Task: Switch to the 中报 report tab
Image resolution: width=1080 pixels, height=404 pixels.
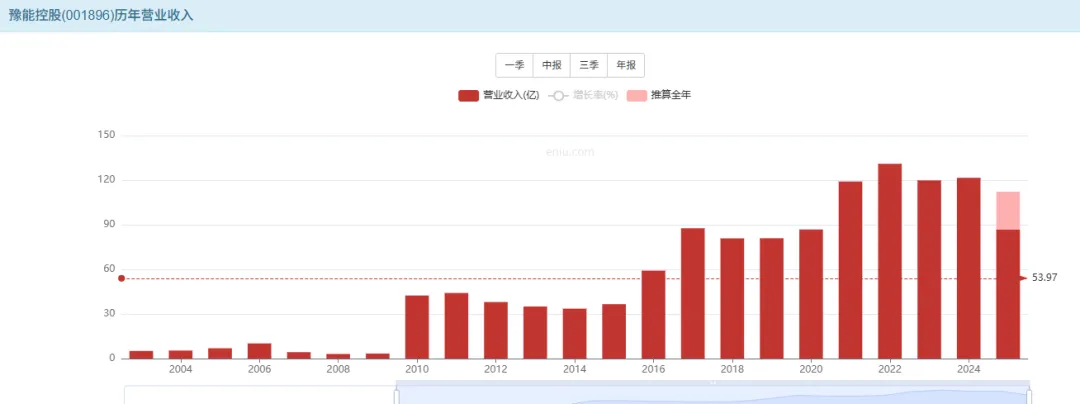Action: [x=552, y=65]
